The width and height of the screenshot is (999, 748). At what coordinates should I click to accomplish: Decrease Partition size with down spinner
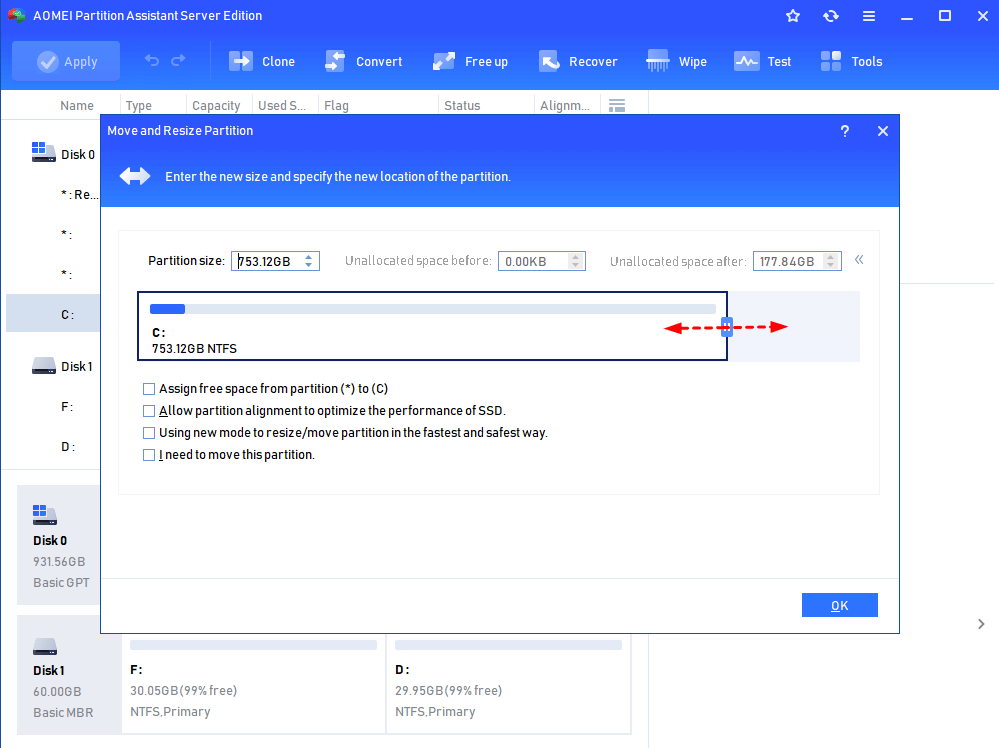[x=309, y=265]
